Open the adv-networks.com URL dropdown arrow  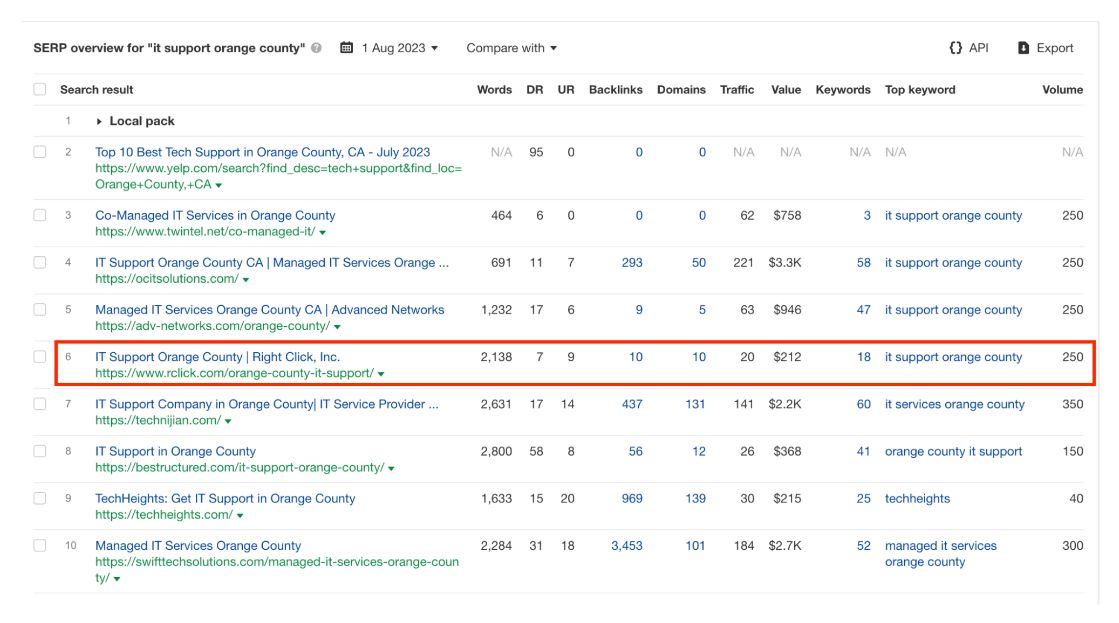point(338,327)
